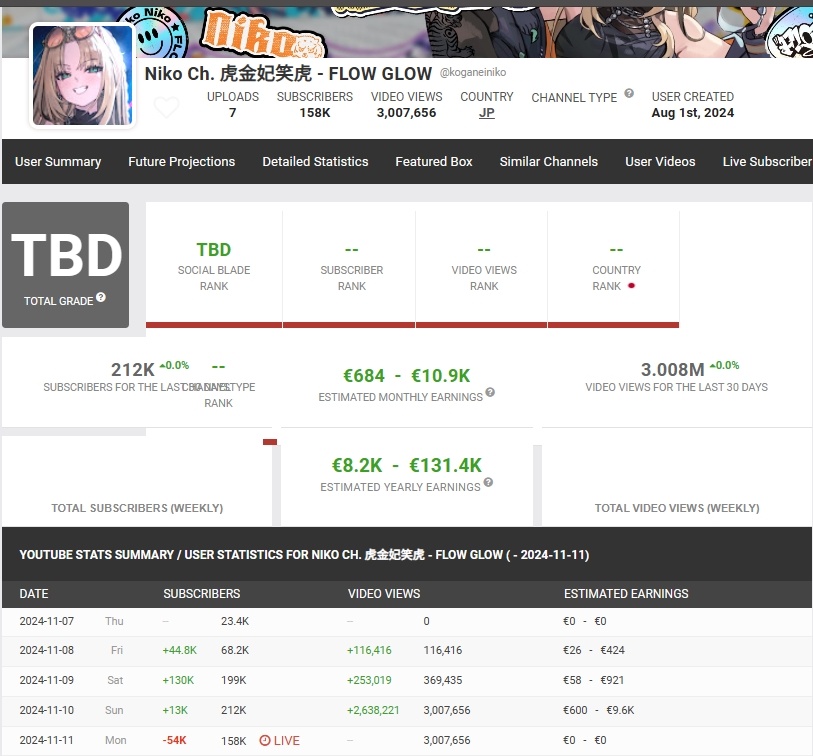Click the 212K subscribers last 30 days
Image resolution: width=813 pixels, height=756 pixels.
point(133,370)
